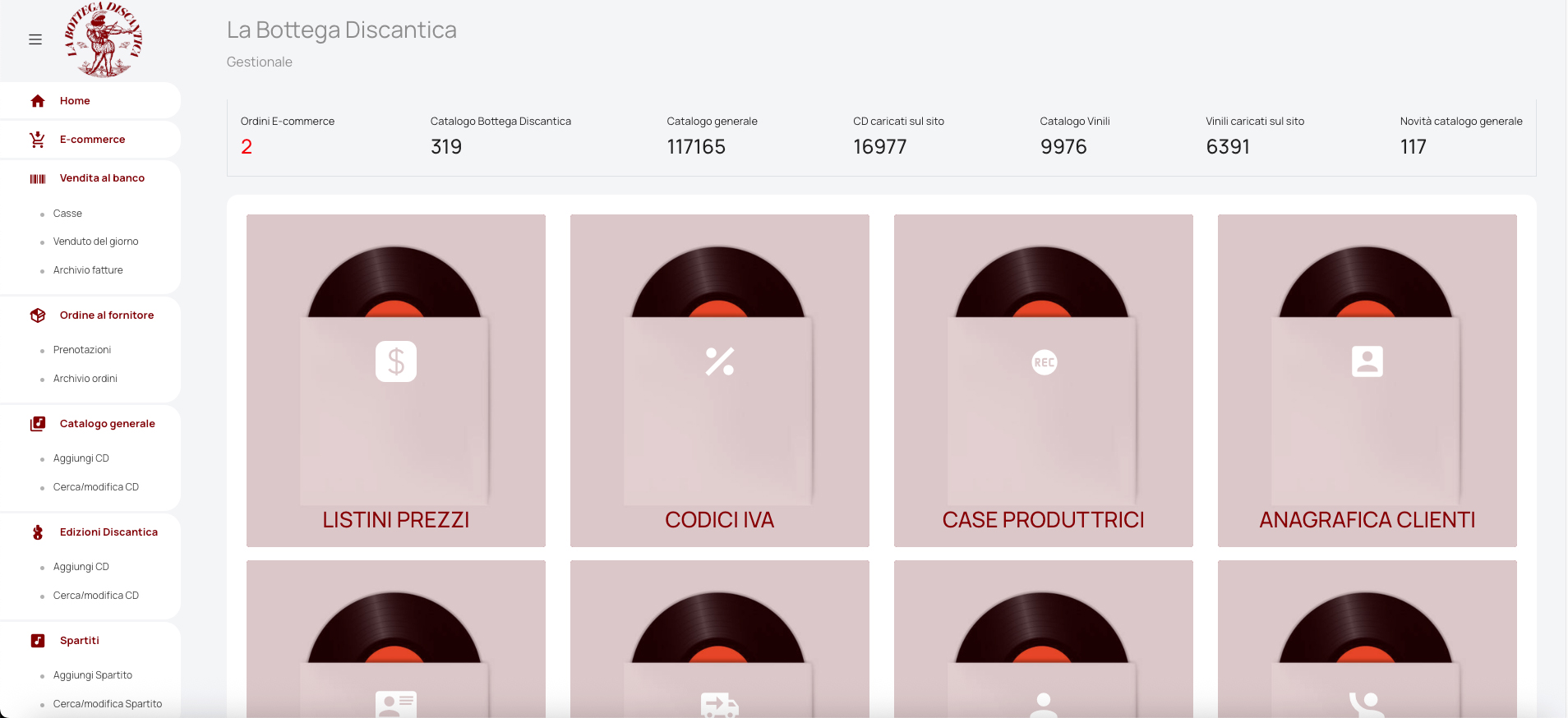Click the E-commerce shopping cart icon
Screen dimensions: 1568x718
[38, 140]
